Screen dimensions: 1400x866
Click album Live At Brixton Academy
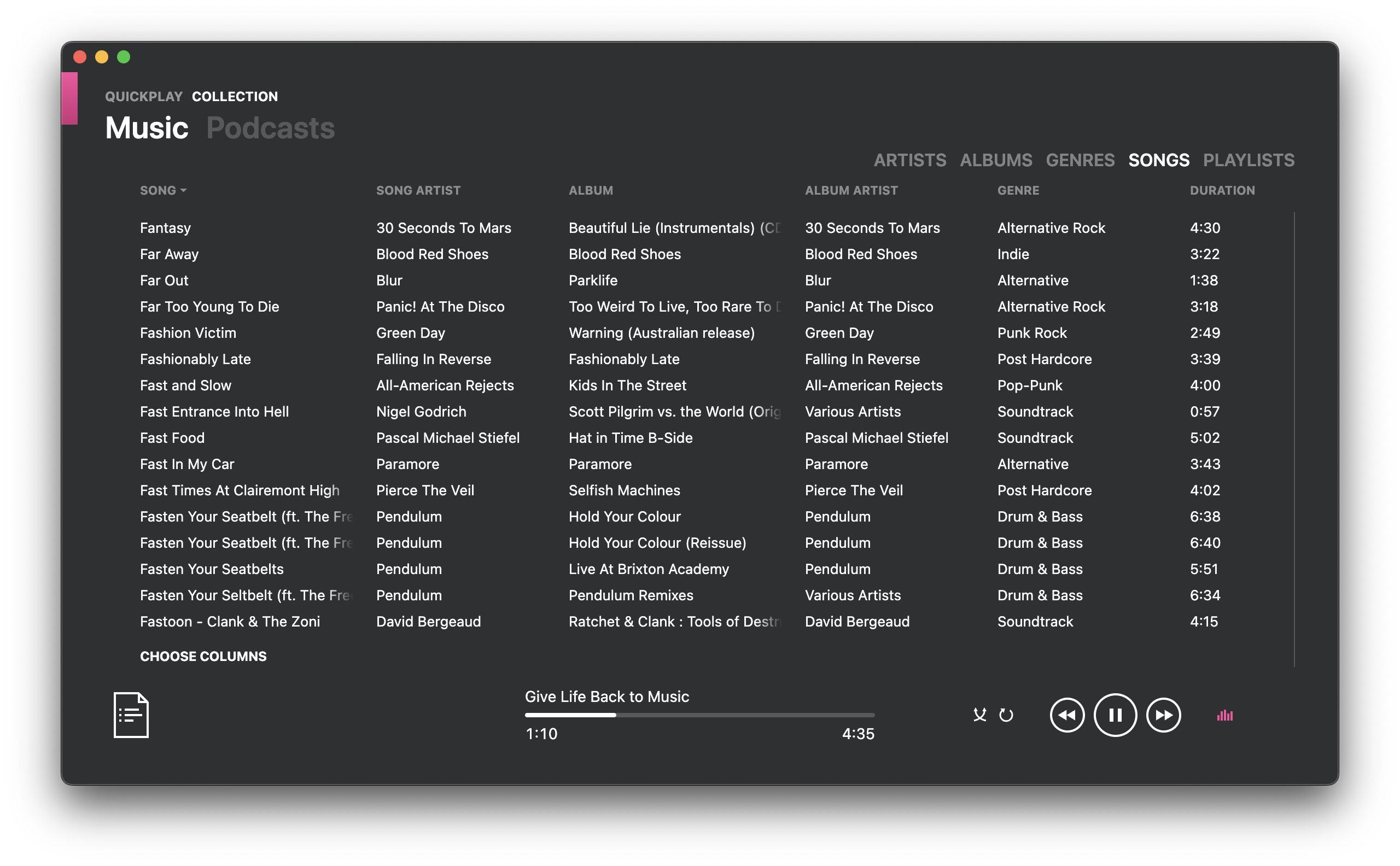click(x=649, y=569)
